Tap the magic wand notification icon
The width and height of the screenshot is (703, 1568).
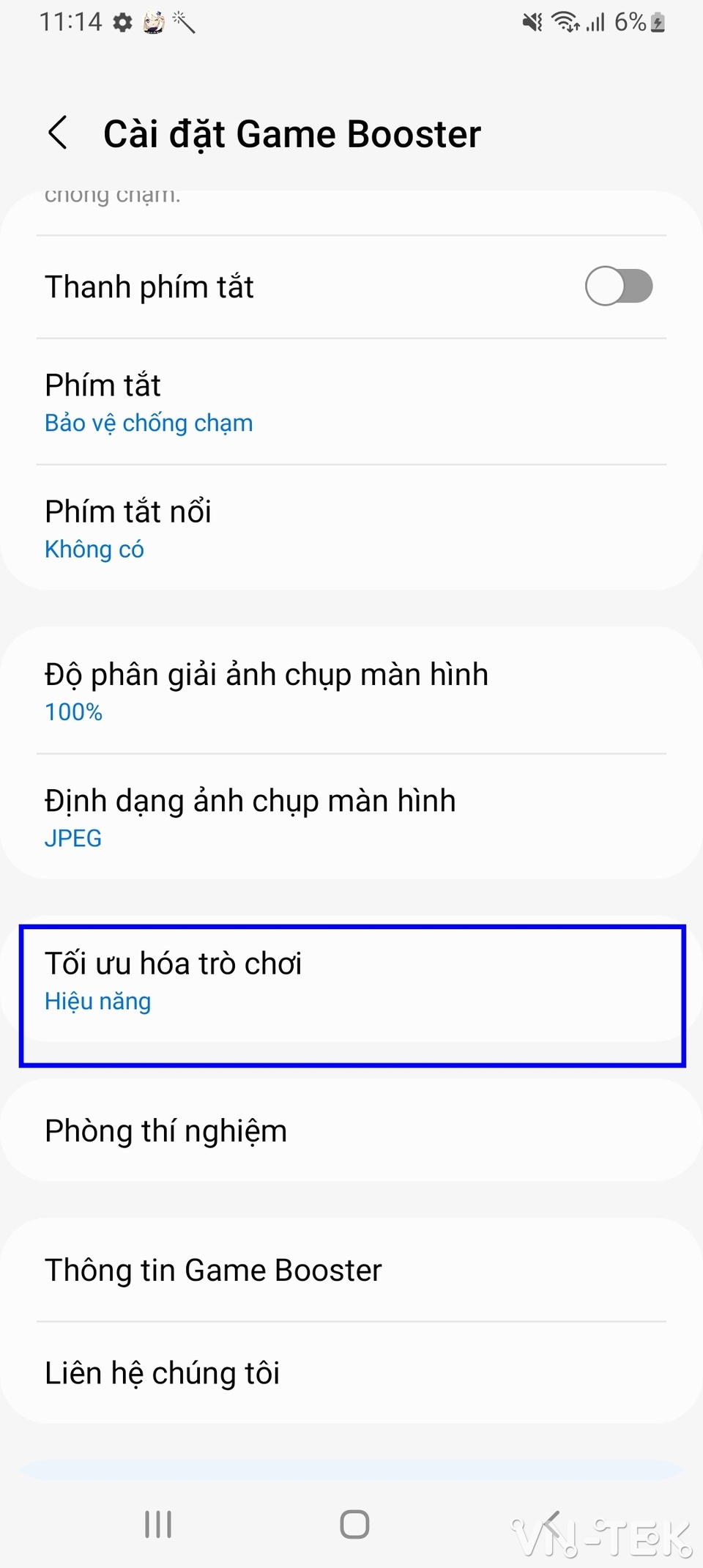(184, 23)
